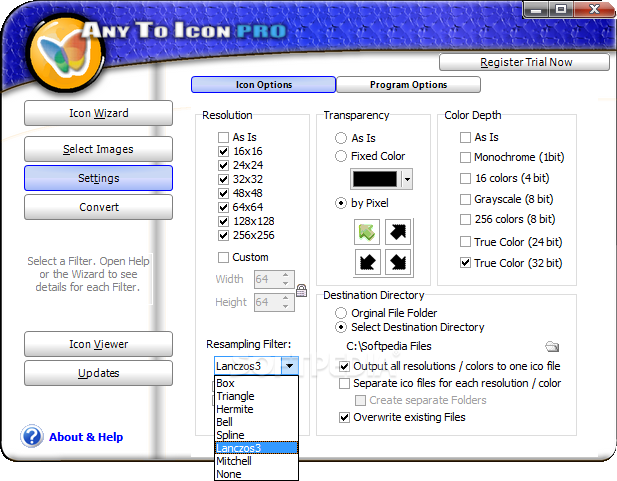Image resolution: width=617 pixels, height=481 pixels.
Task: Choose highlighted Lanczos3 list entry
Action: (x=256, y=448)
